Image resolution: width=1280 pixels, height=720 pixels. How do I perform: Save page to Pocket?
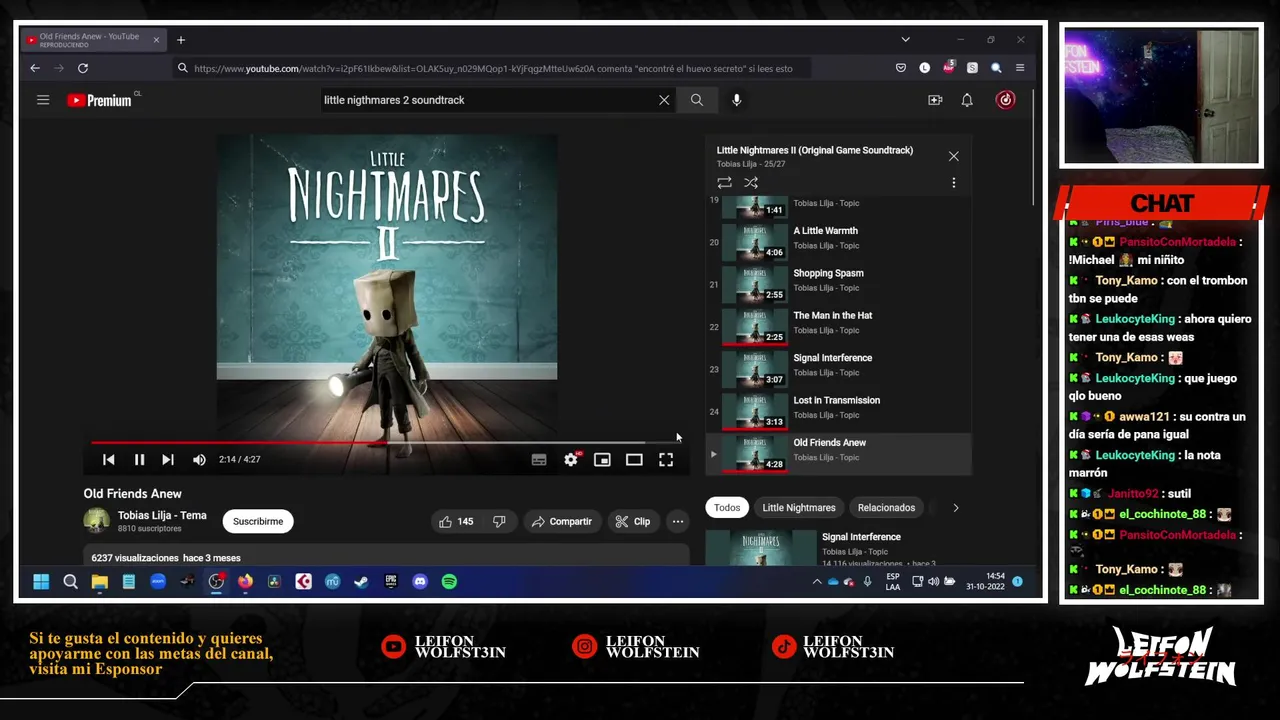[901, 68]
